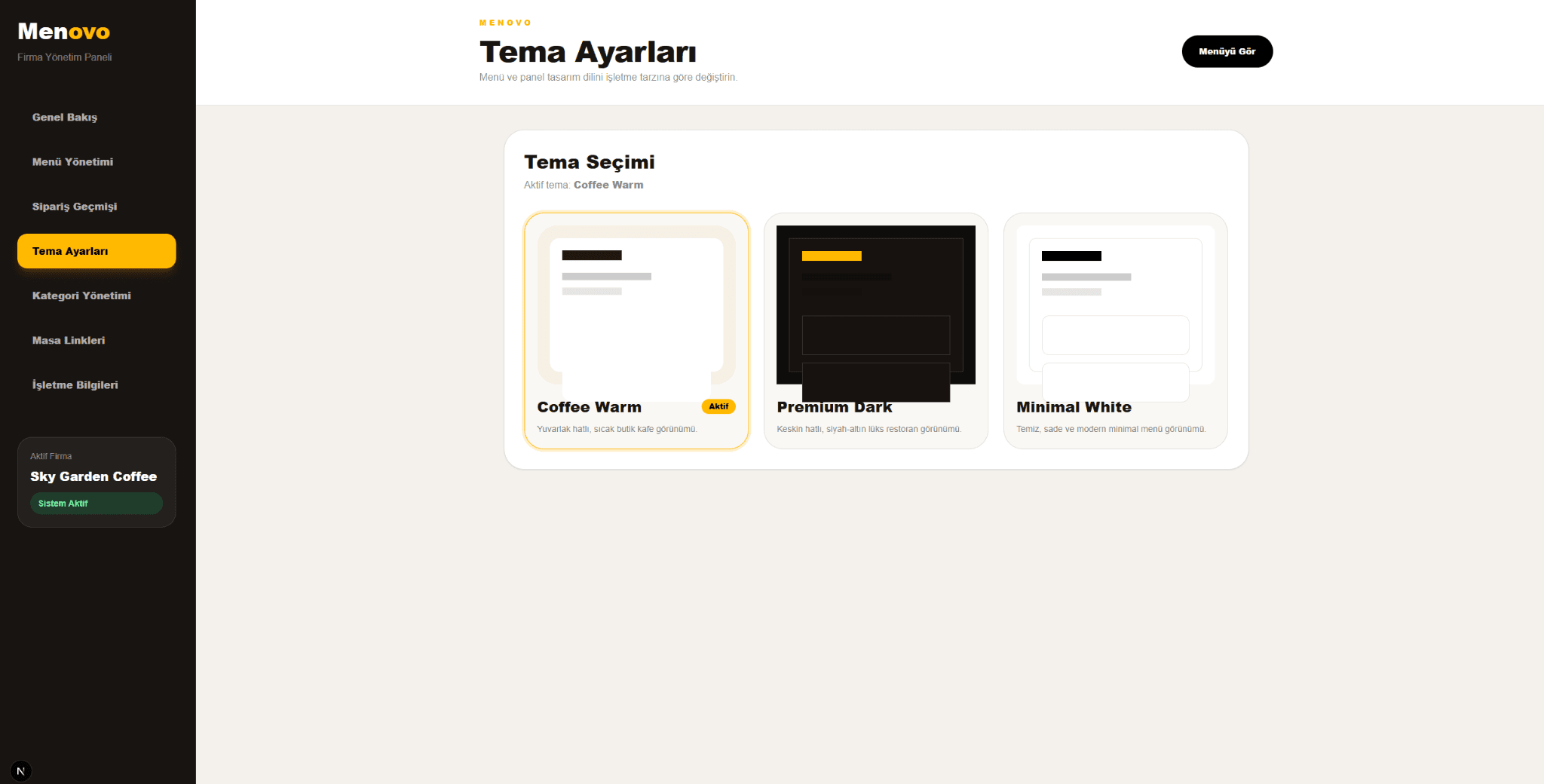
Task: Click the Tema Ayarları page heading
Action: pyautogui.click(x=587, y=52)
